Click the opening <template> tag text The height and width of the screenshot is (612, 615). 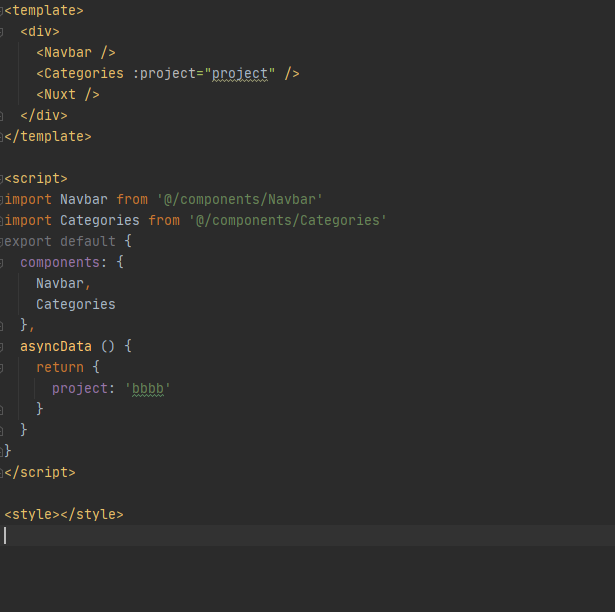pyautogui.click(x=44, y=11)
